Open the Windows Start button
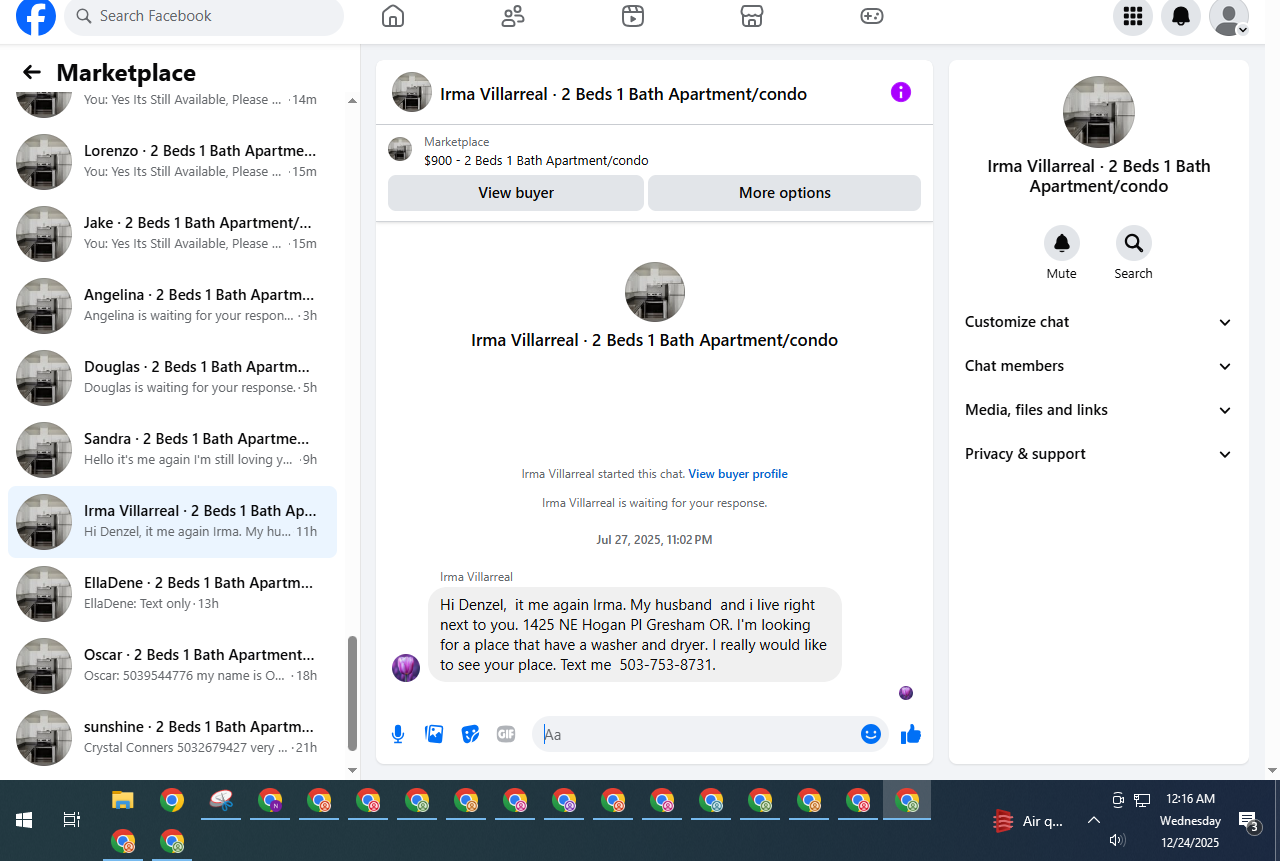This screenshot has height=861, width=1280. (x=24, y=820)
